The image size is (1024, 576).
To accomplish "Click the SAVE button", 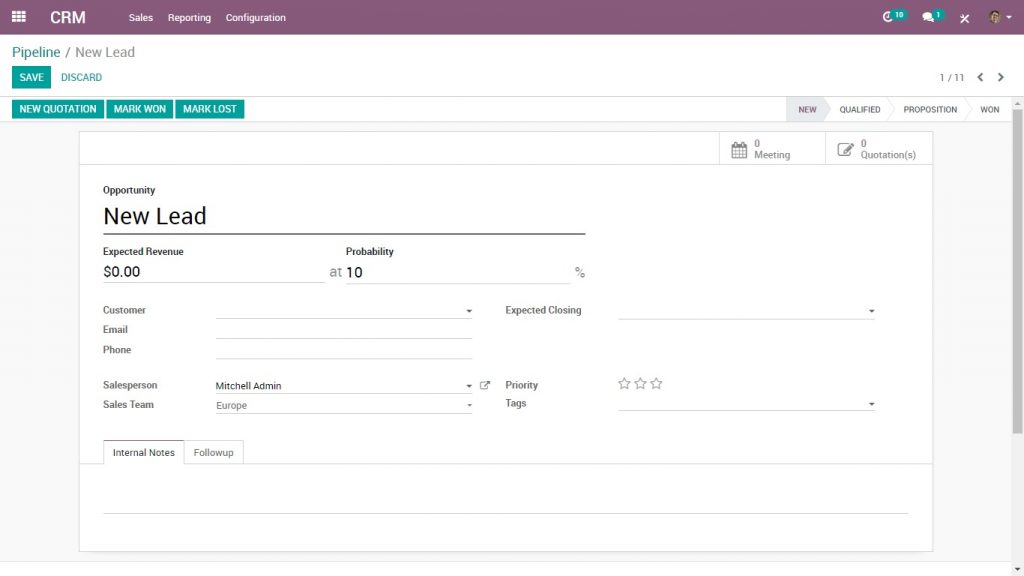I will coord(30,77).
